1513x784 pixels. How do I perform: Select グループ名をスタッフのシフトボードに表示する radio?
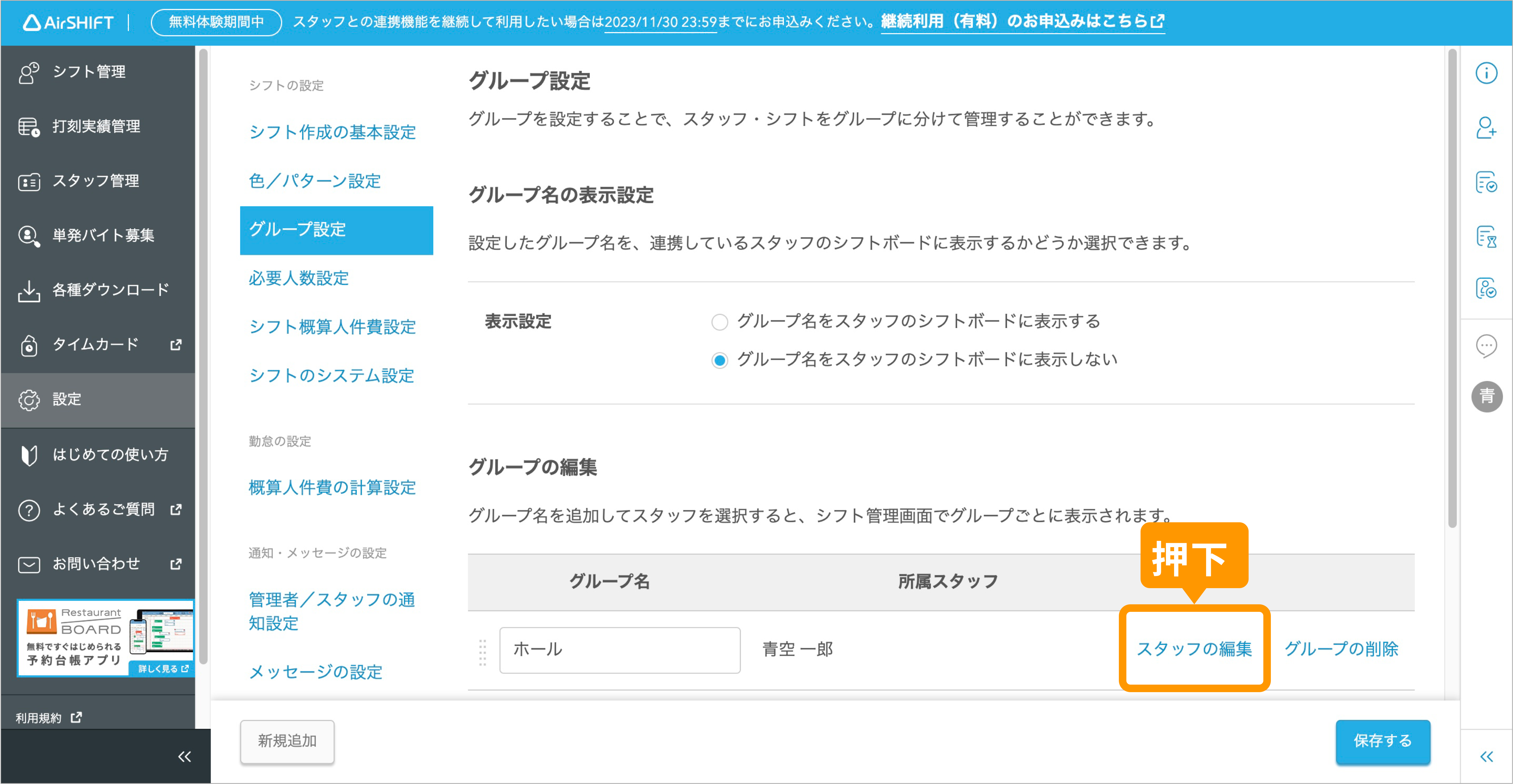pyautogui.click(x=720, y=322)
